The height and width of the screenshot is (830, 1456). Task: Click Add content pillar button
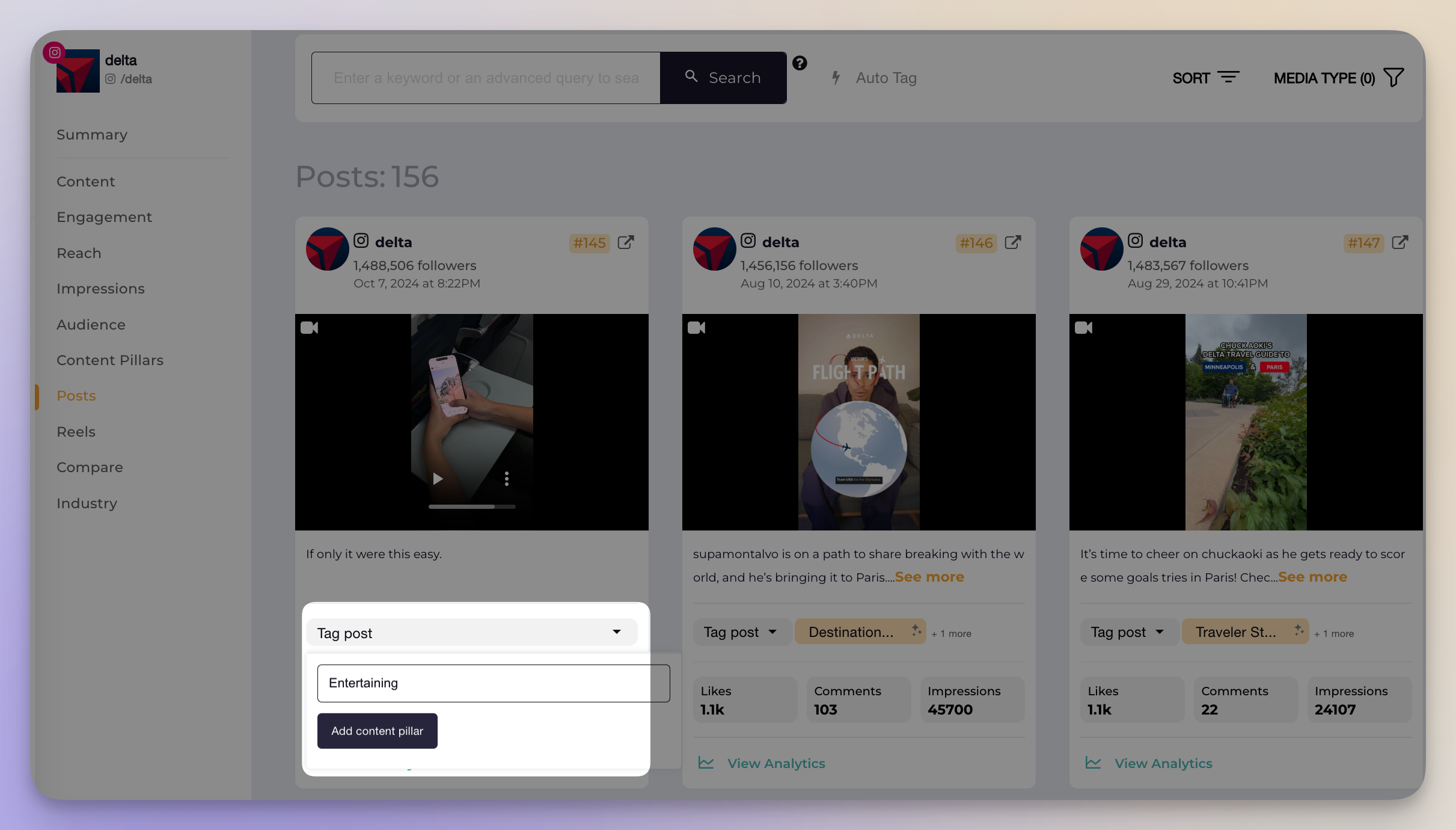point(378,731)
